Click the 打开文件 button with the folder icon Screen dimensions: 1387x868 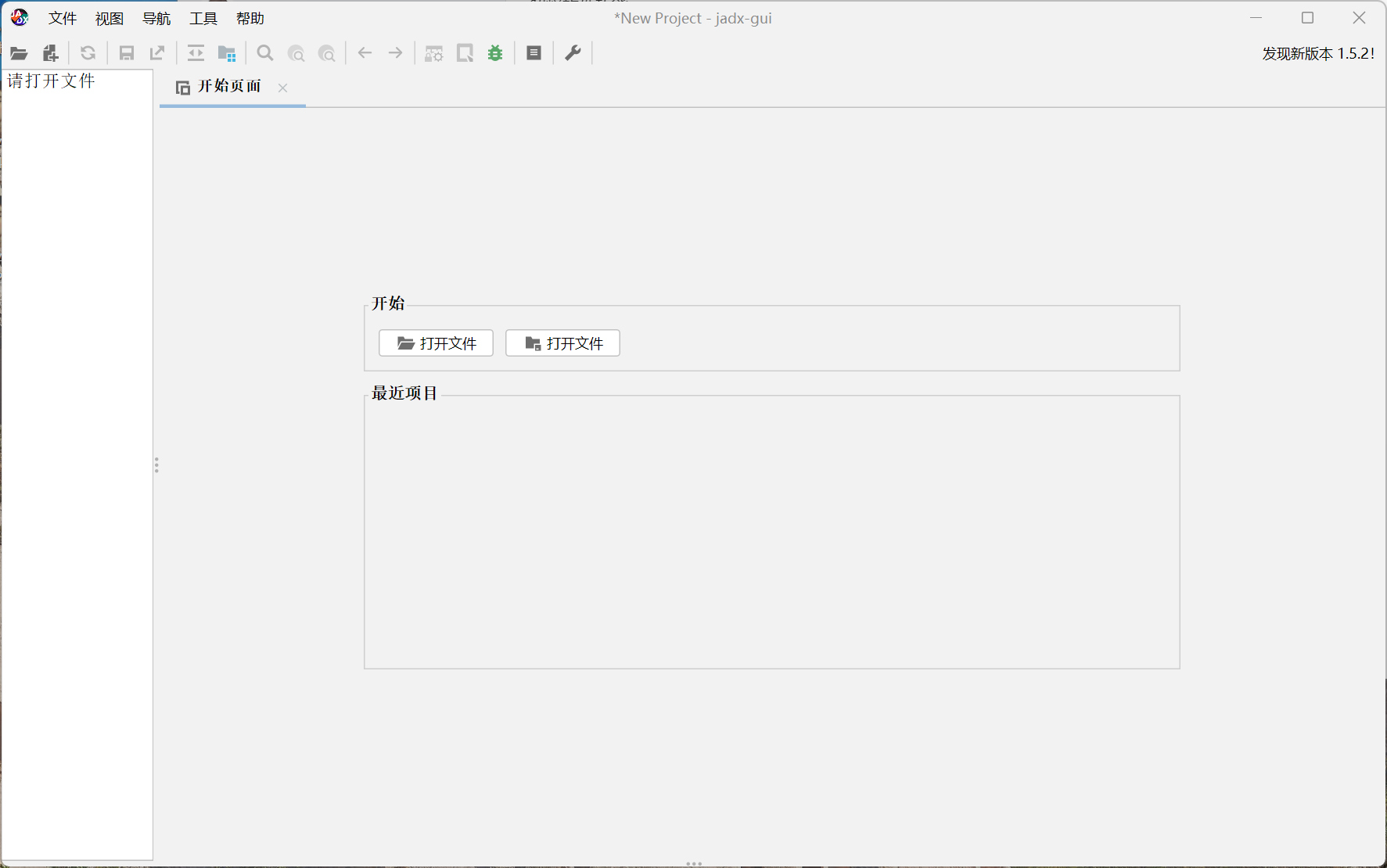click(436, 343)
